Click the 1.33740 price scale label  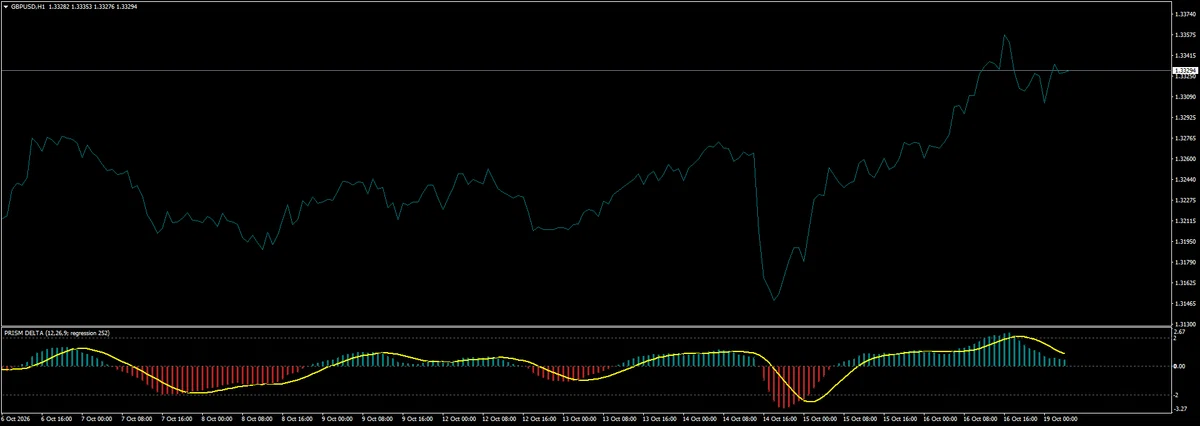click(1184, 14)
